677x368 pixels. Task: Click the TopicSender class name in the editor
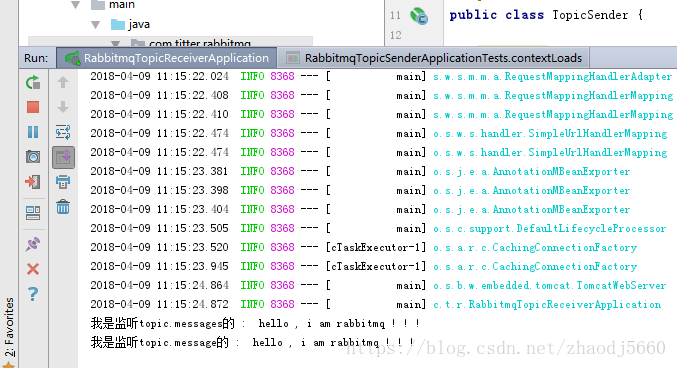click(590, 15)
